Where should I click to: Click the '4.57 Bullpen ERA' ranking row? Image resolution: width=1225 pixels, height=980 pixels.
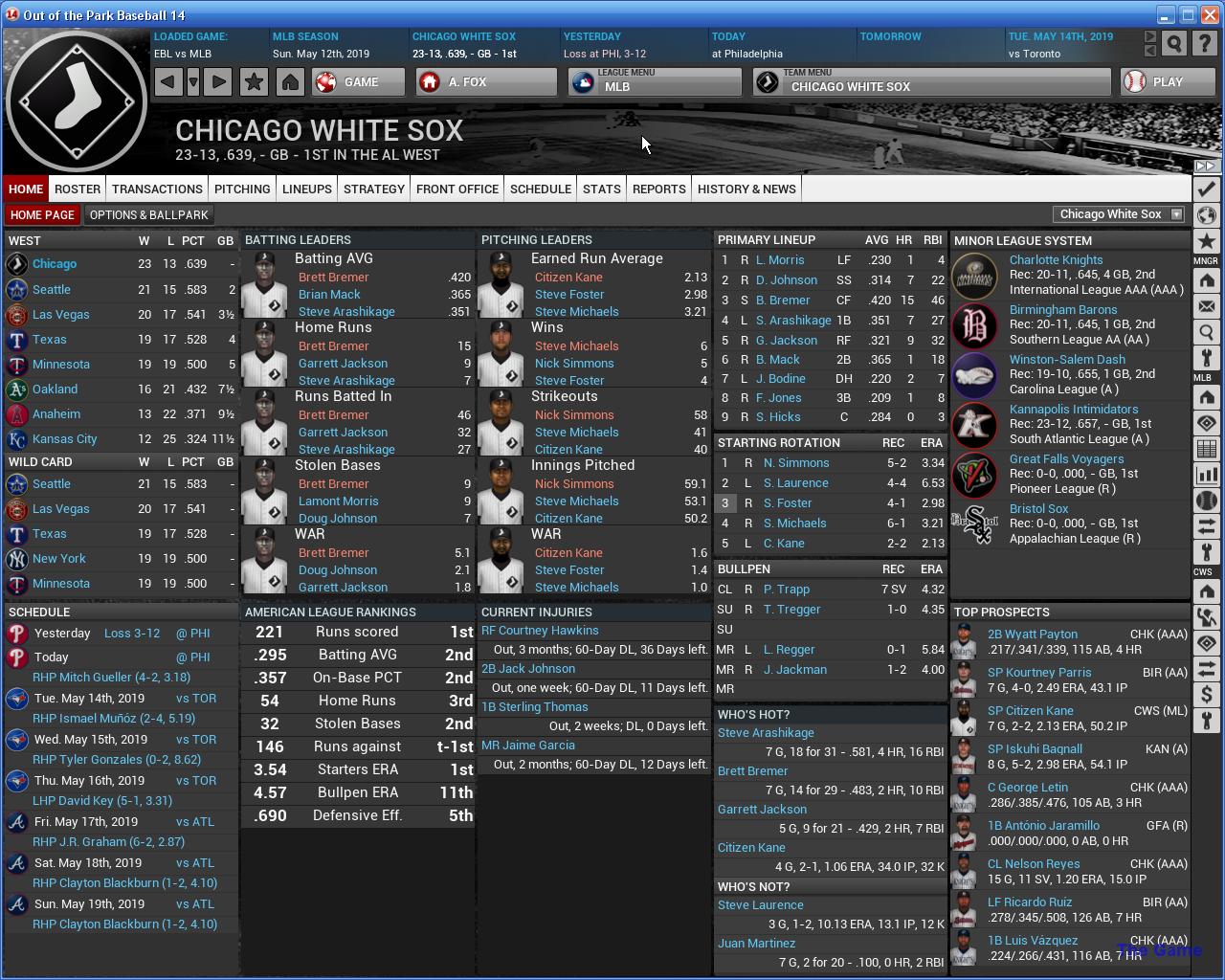point(358,792)
